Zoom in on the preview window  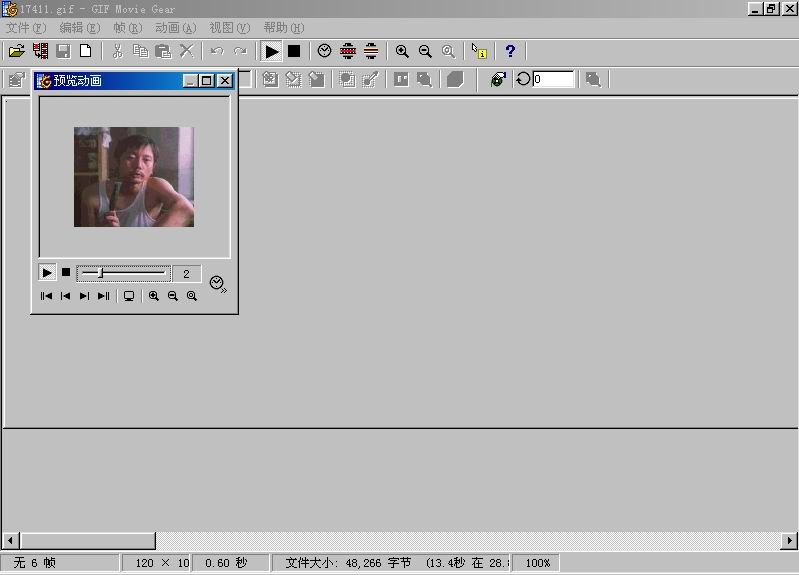click(x=153, y=296)
